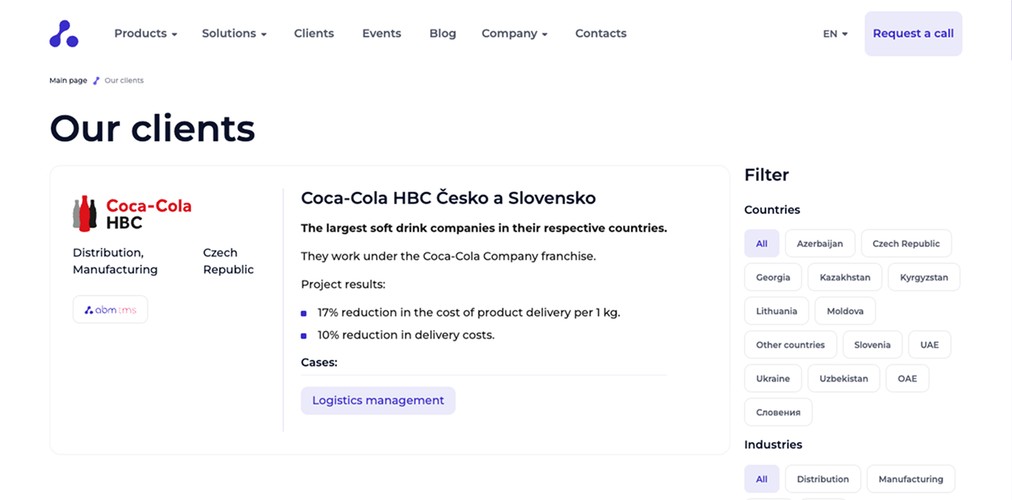Click the Project results label
Image resolution: width=1012 pixels, height=500 pixels.
(x=343, y=285)
